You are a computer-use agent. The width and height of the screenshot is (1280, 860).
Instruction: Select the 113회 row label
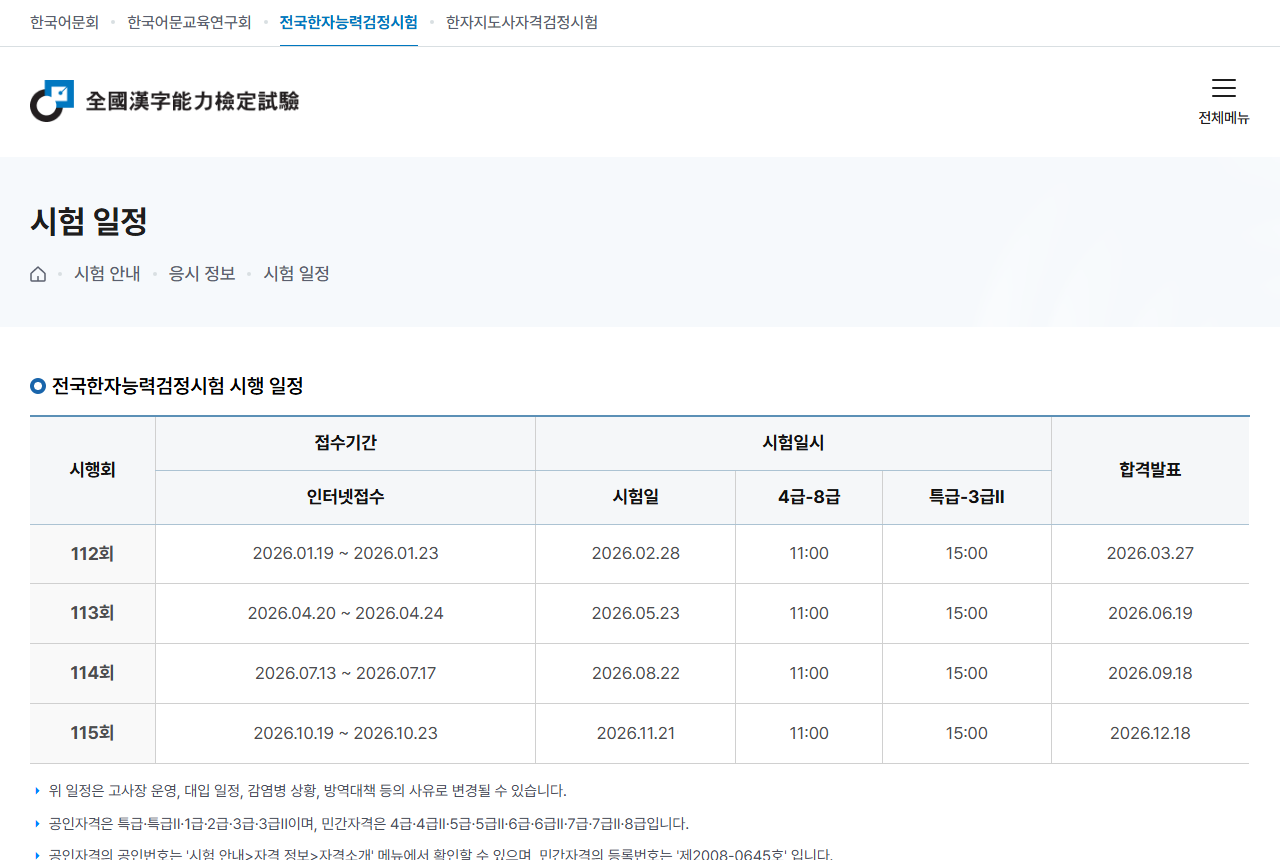(x=92, y=614)
